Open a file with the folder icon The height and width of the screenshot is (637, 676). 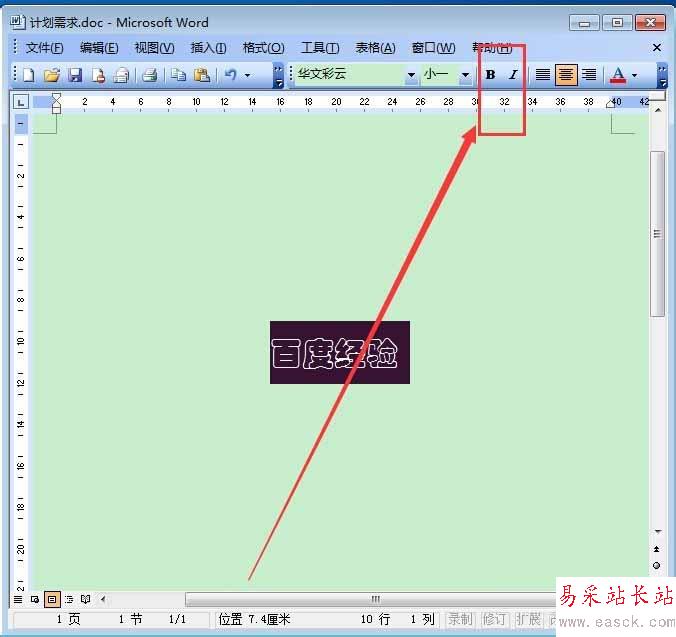point(52,75)
